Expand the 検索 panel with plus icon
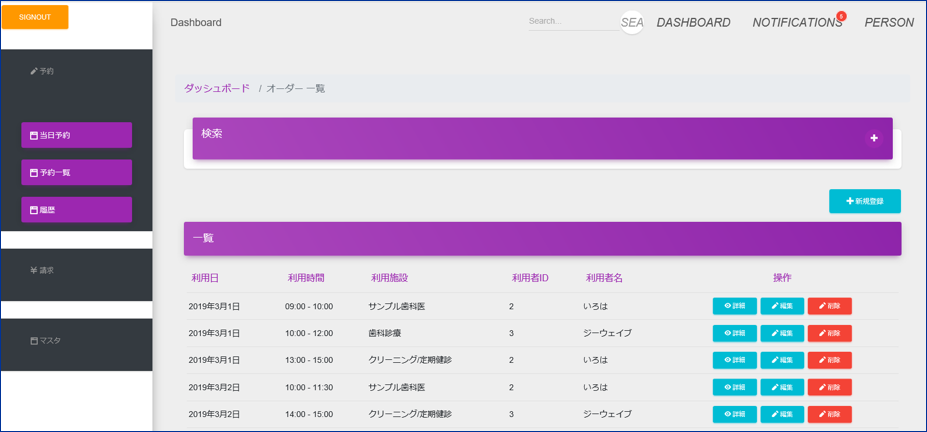 click(874, 138)
